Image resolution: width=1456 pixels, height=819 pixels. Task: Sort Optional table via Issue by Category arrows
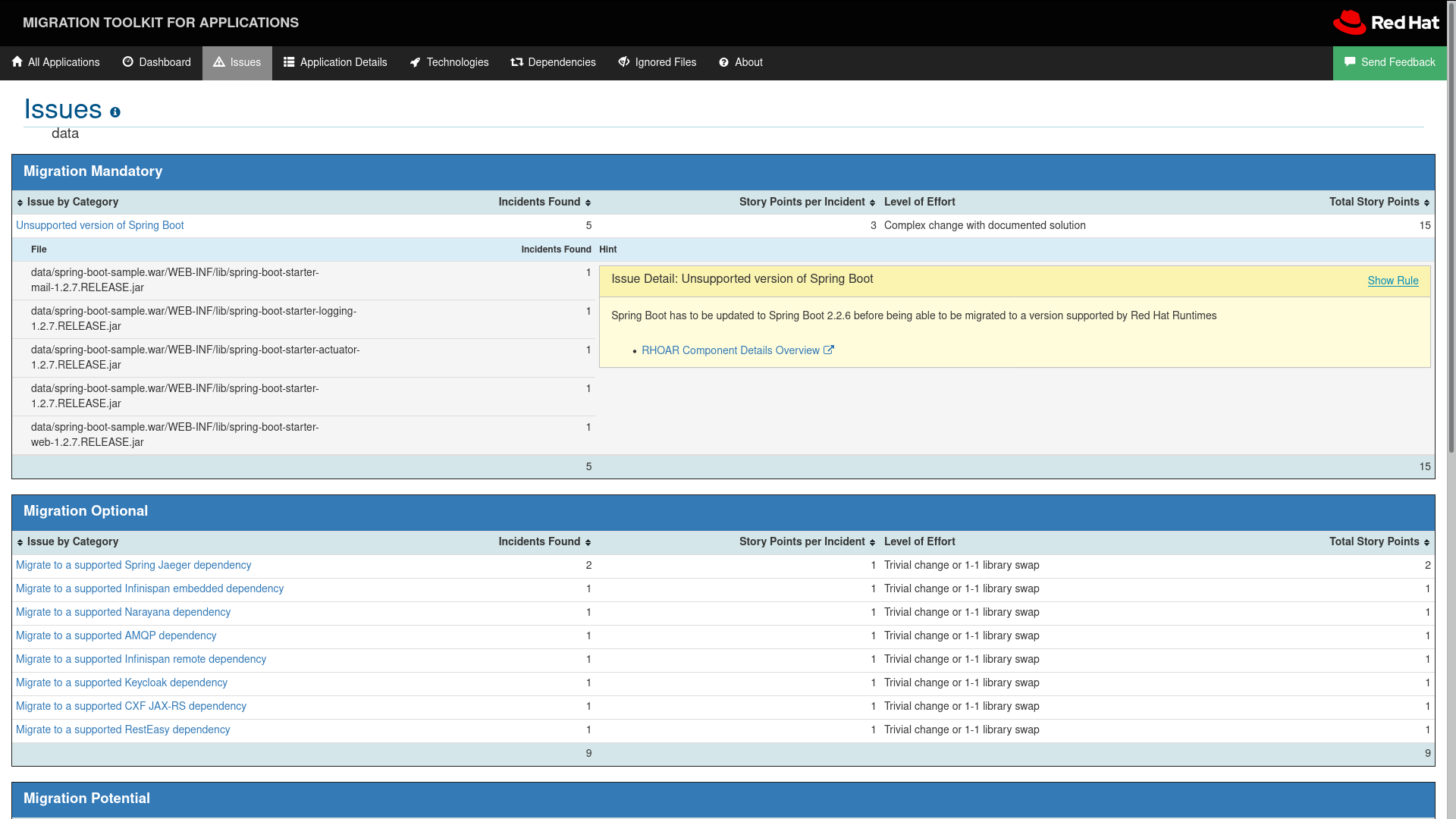20,542
